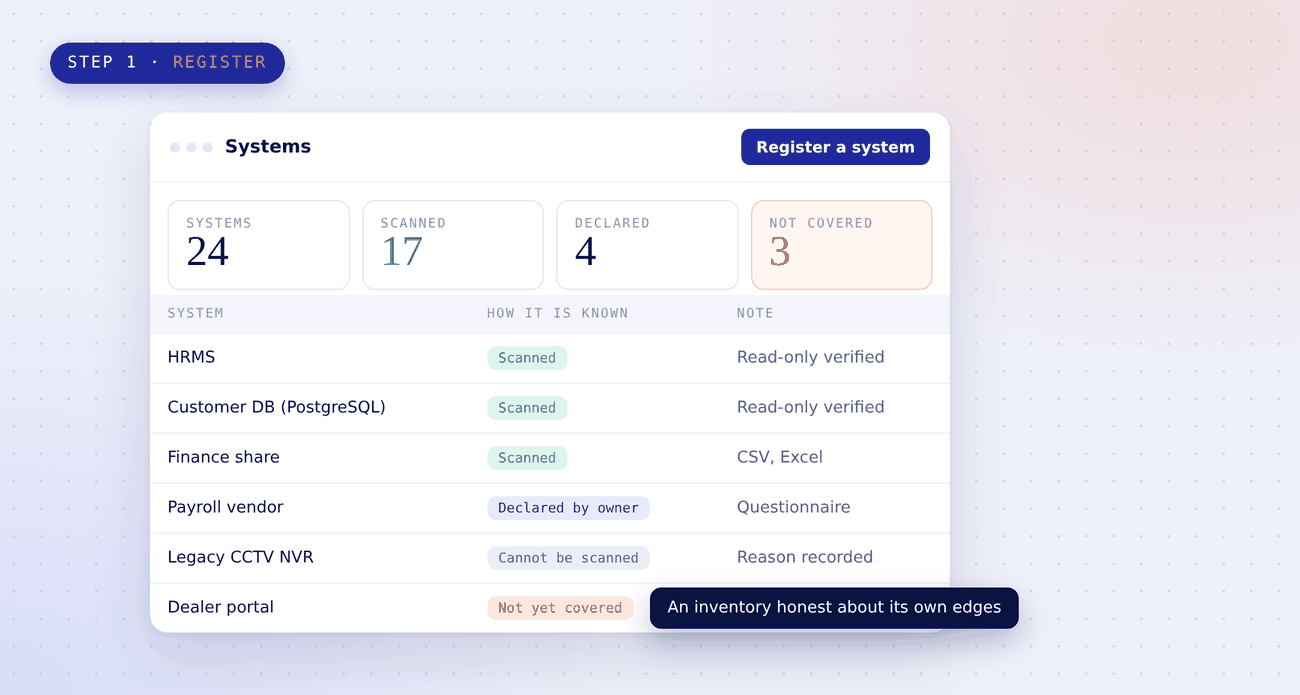Click the Questionnaire note for Payroll vendor

[x=794, y=507]
